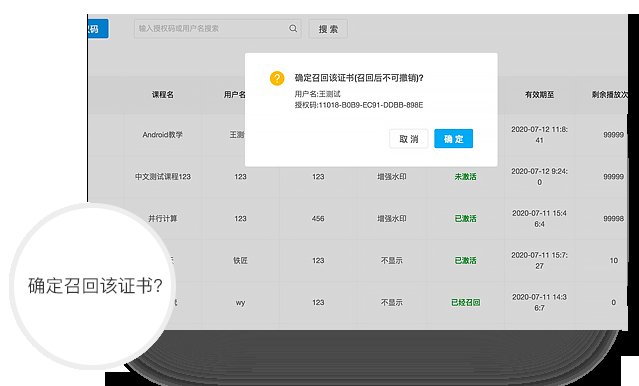Click the orange question mark icon in the dialog
Viewport: 639px width, 386px height.
click(x=277, y=78)
